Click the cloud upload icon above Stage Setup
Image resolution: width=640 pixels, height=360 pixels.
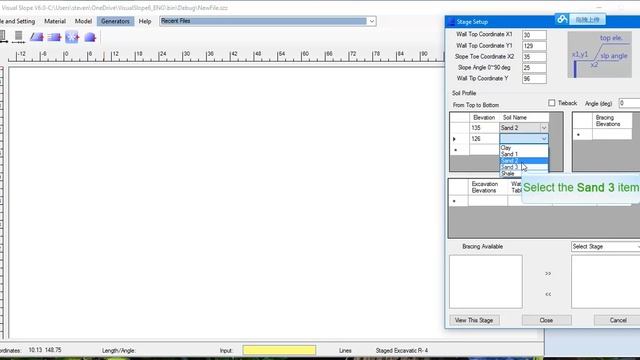(x=562, y=19)
